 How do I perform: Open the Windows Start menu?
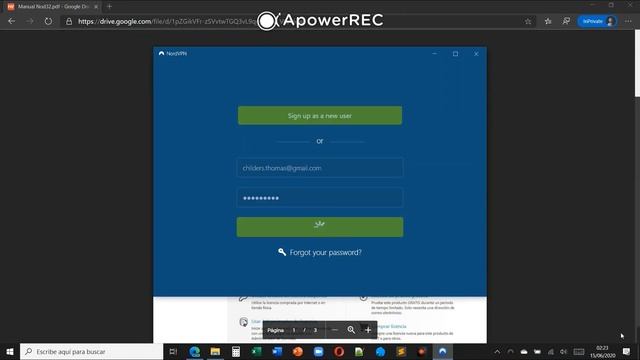10,351
